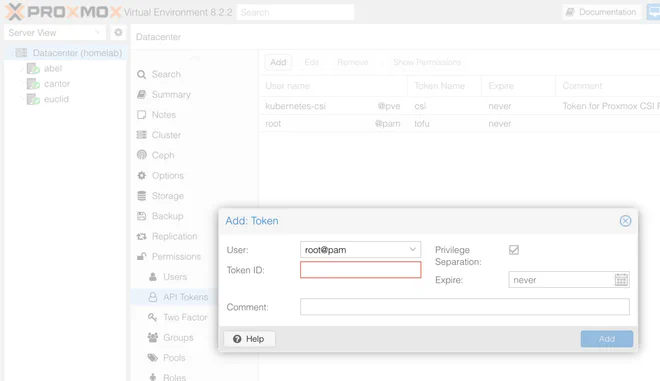
Task: Open the Expire calendar picker icon
Action: pos(621,280)
